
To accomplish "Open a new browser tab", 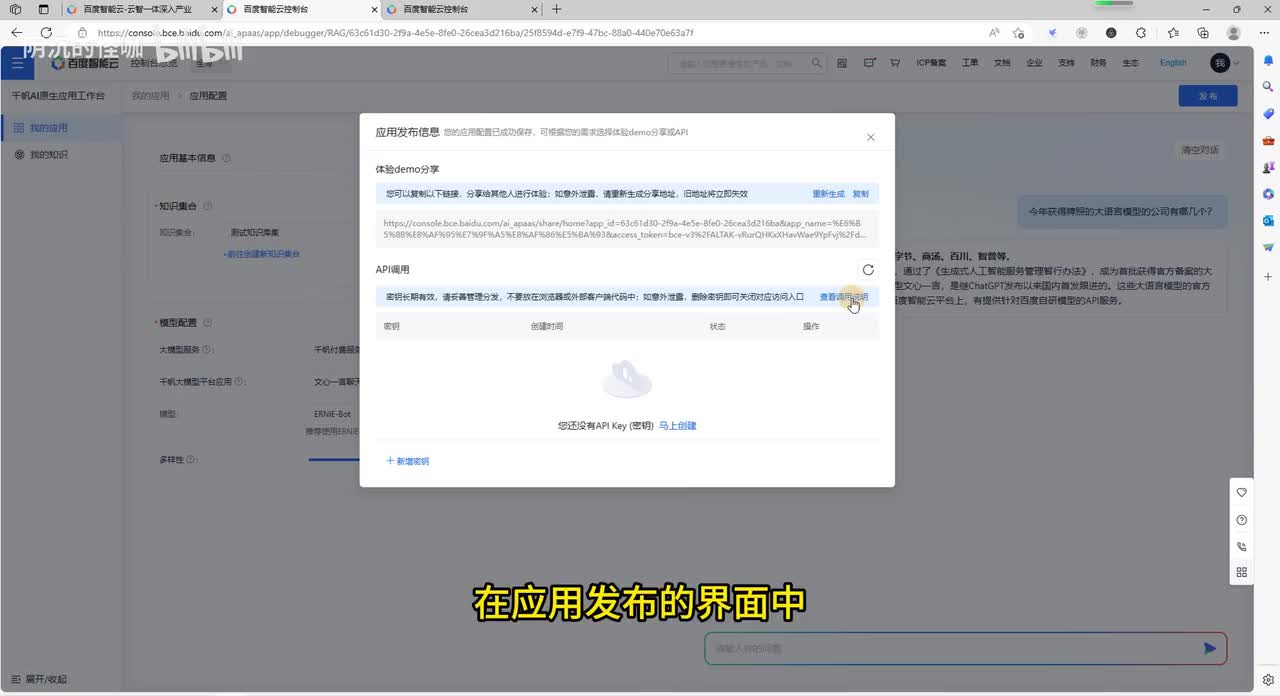I will coord(557,9).
